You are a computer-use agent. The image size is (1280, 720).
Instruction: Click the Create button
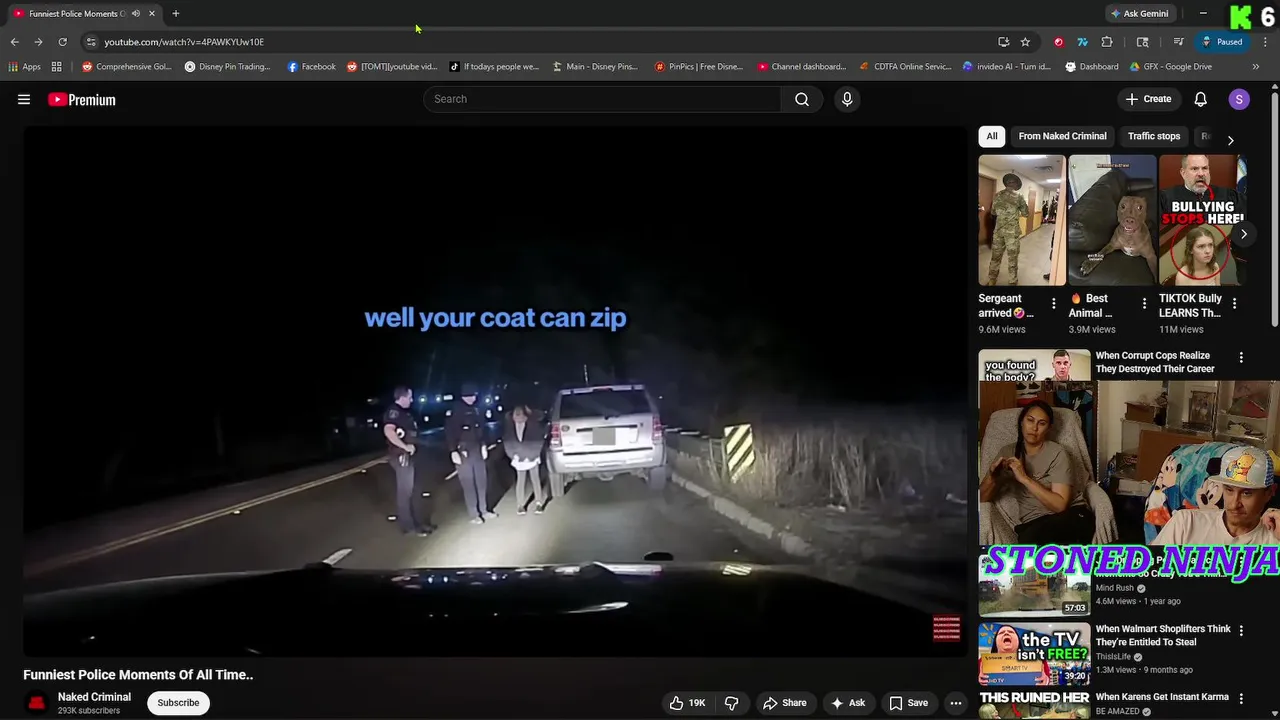click(x=1148, y=99)
